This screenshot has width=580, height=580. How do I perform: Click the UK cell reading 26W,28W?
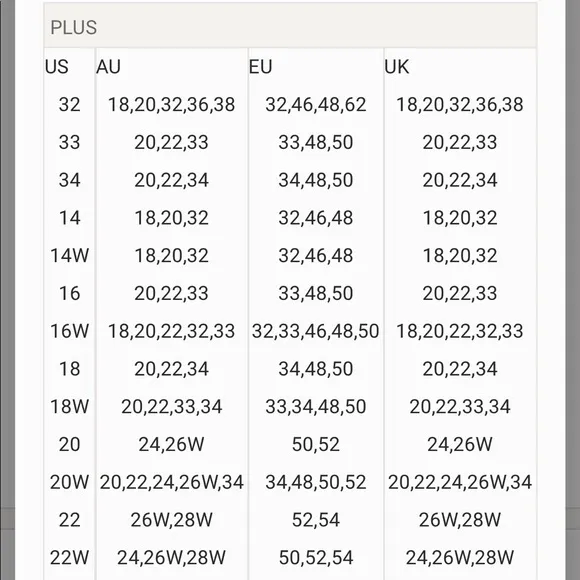460,520
